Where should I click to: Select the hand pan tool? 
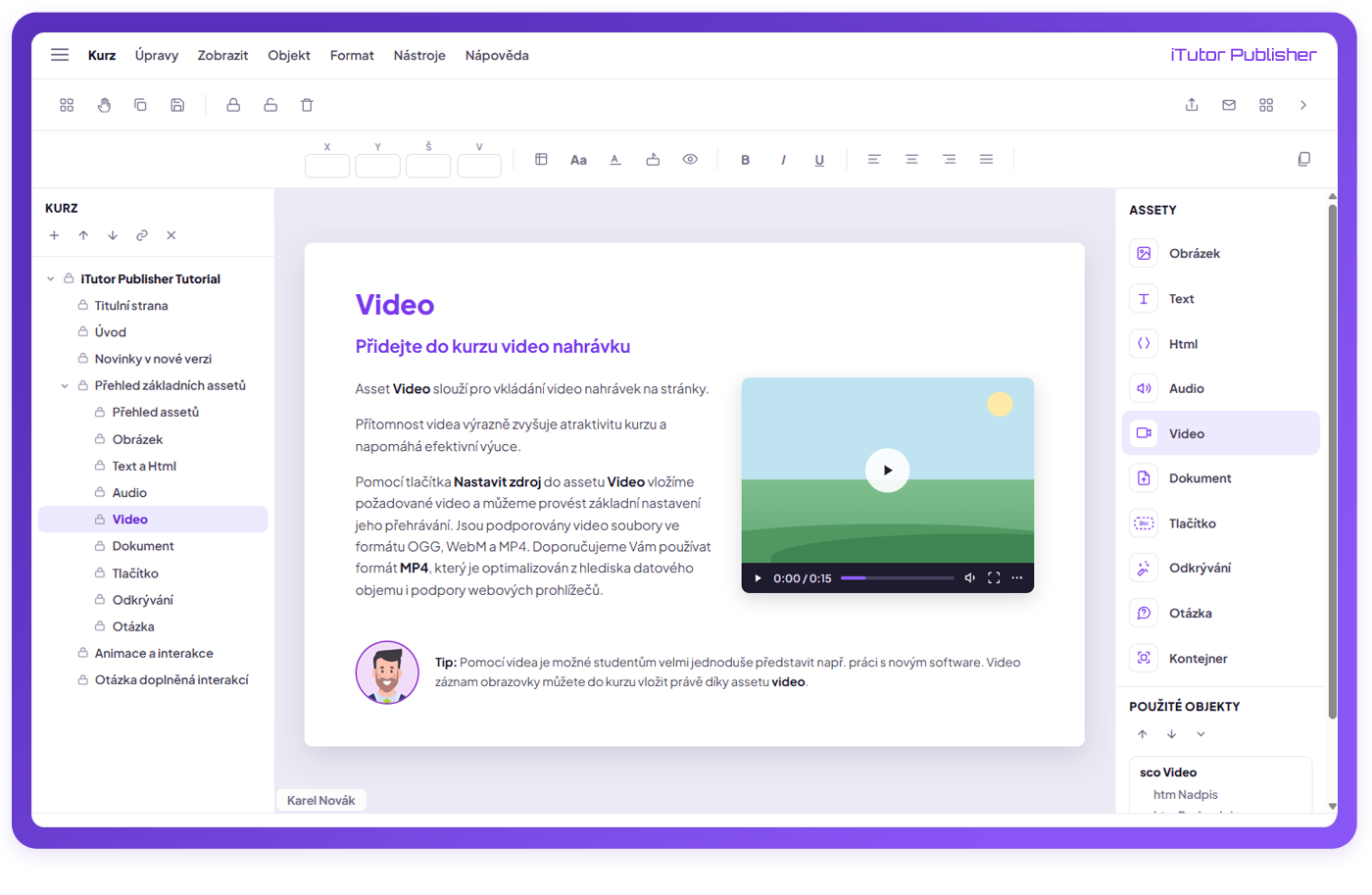[104, 105]
